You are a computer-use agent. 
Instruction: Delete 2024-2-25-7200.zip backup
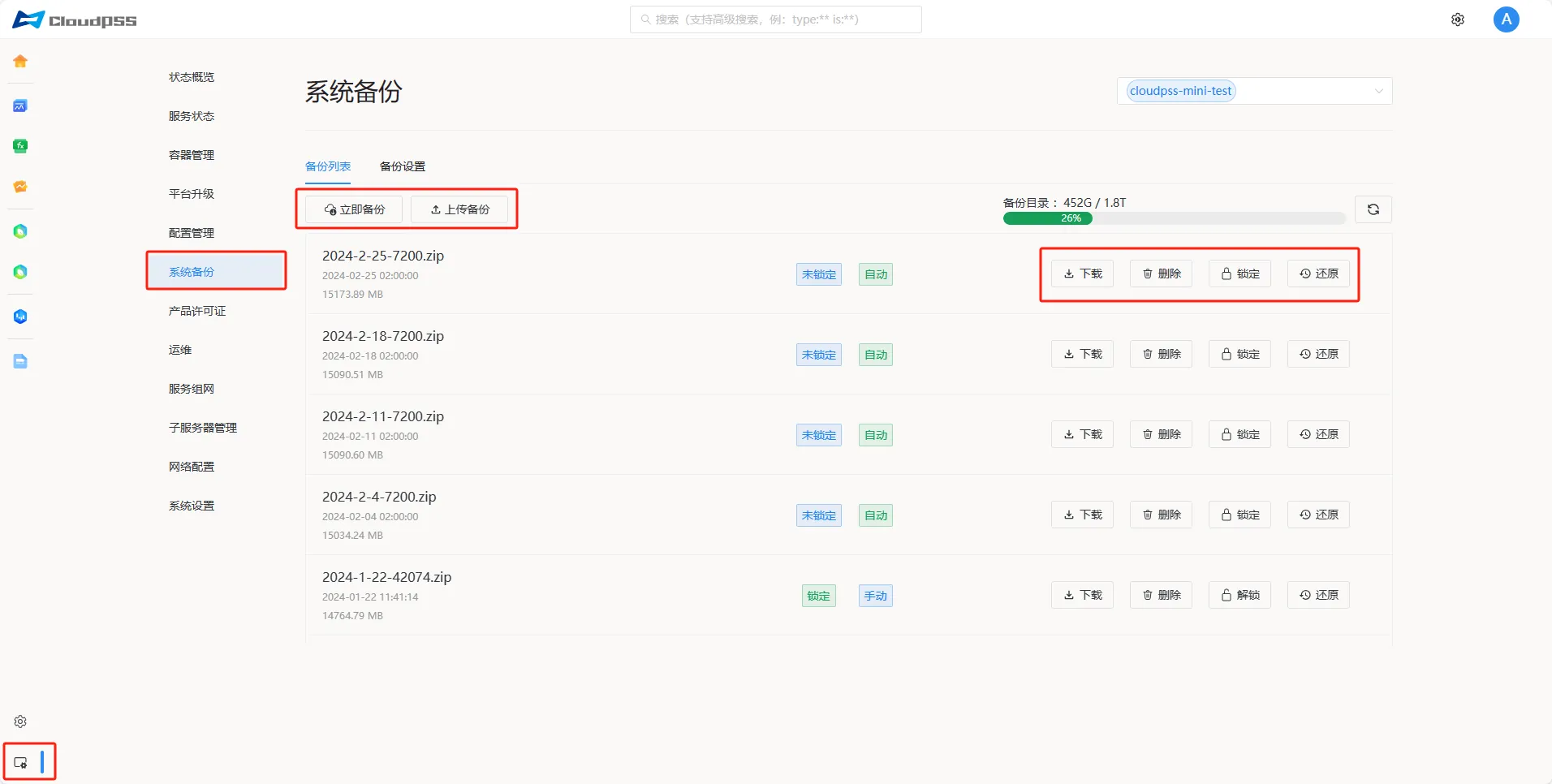(x=1162, y=274)
